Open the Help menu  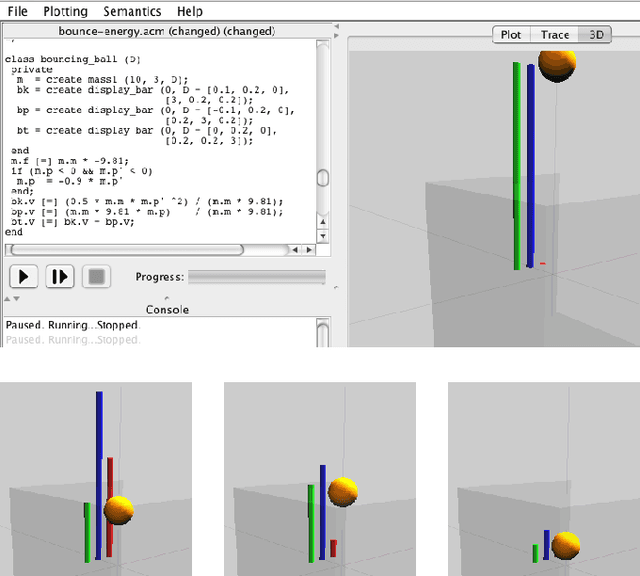point(189,12)
